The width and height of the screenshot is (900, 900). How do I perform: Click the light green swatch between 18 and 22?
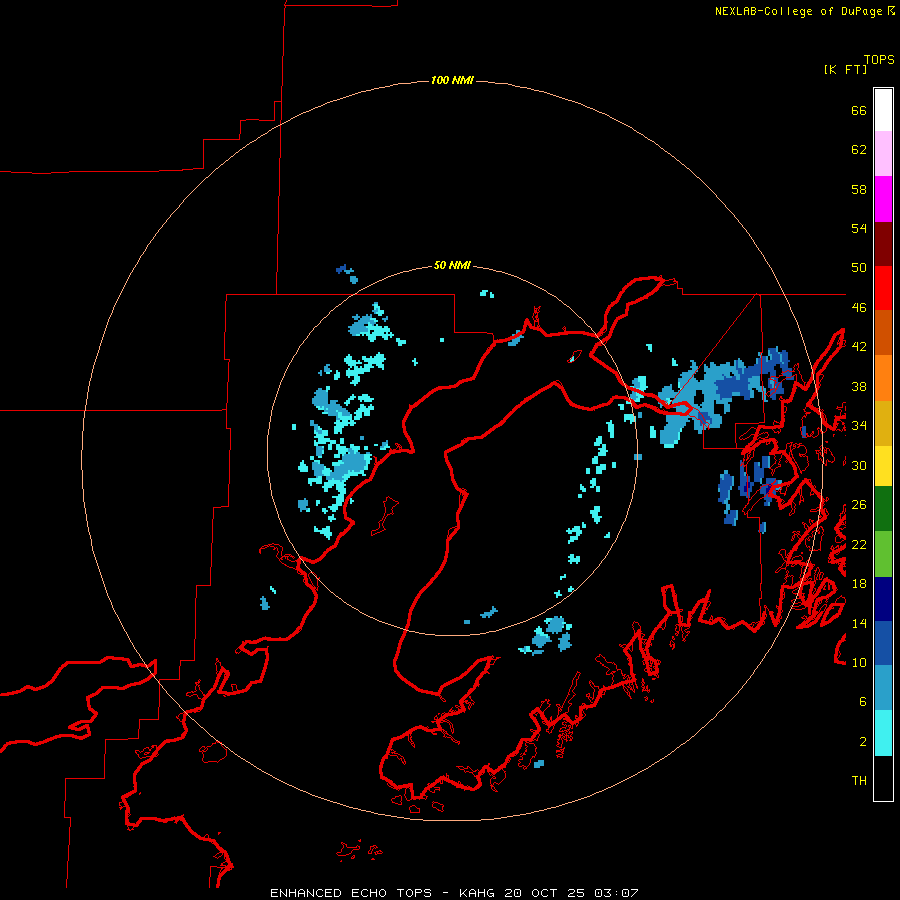point(883,554)
